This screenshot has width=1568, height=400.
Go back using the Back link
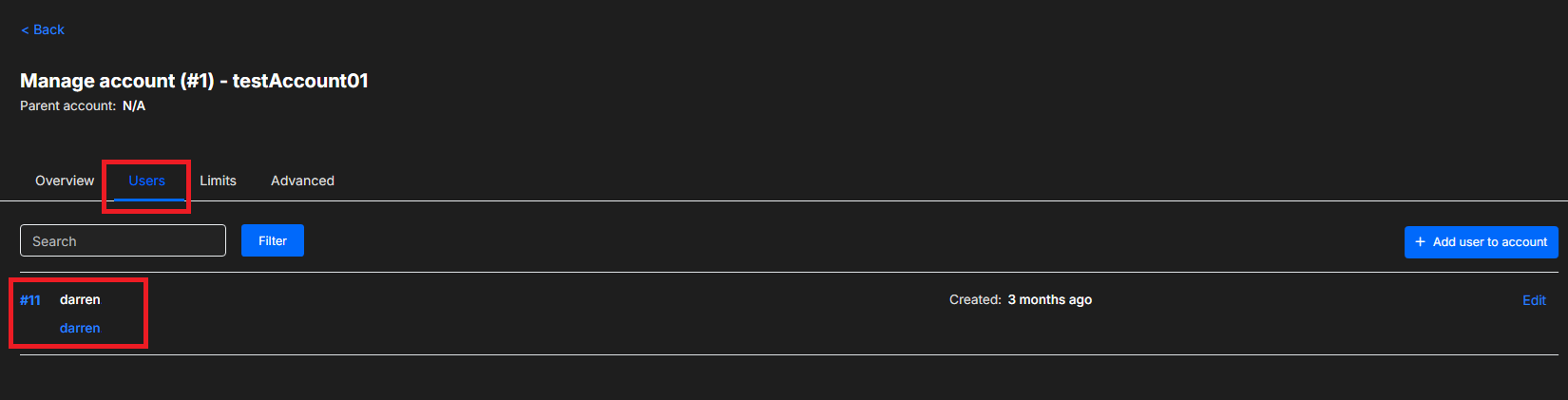tap(44, 29)
